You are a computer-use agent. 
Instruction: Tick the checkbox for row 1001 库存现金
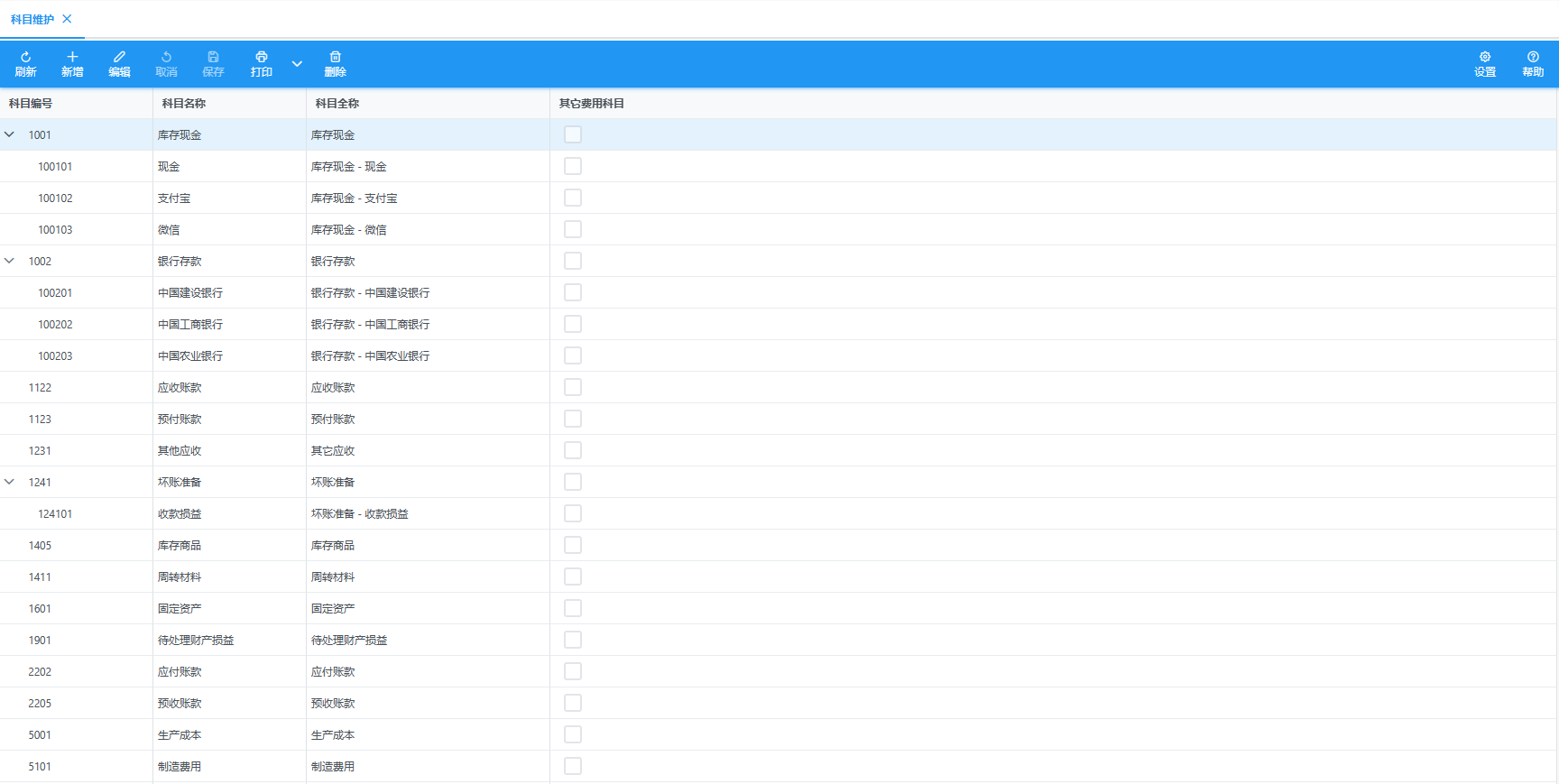click(x=573, y=134)
